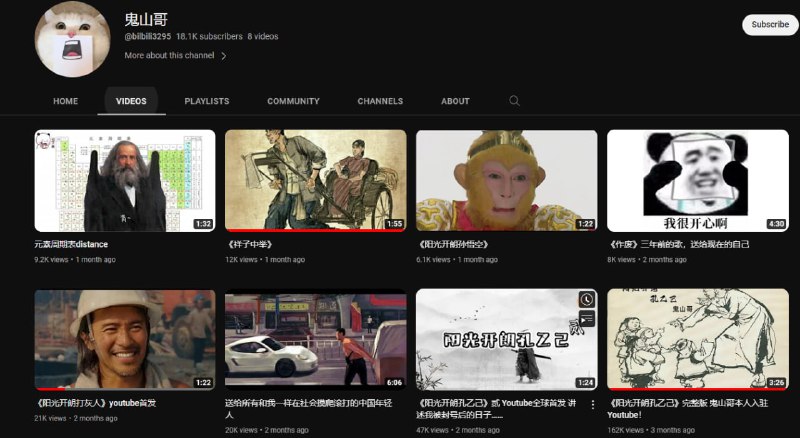
Task: Play the ink-wash swordsman thumbnail
Action: click(507, 339)
